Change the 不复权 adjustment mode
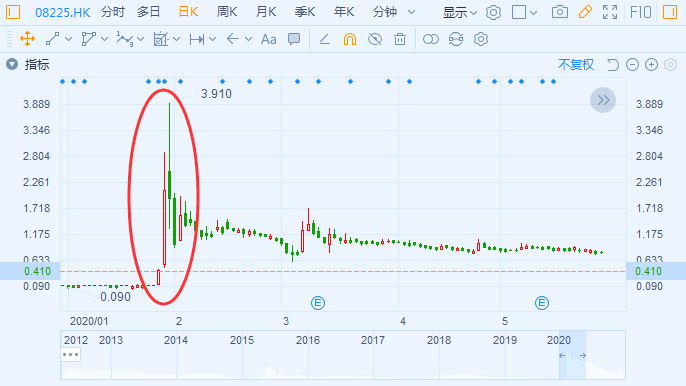Screen dimensions: 686x386 576,65
